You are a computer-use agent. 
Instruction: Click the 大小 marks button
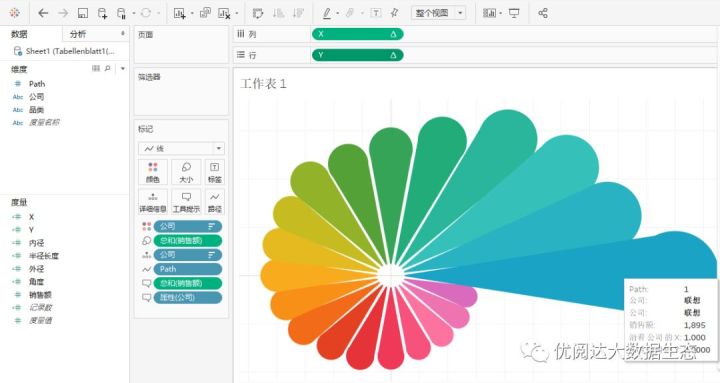click(186, 172)
